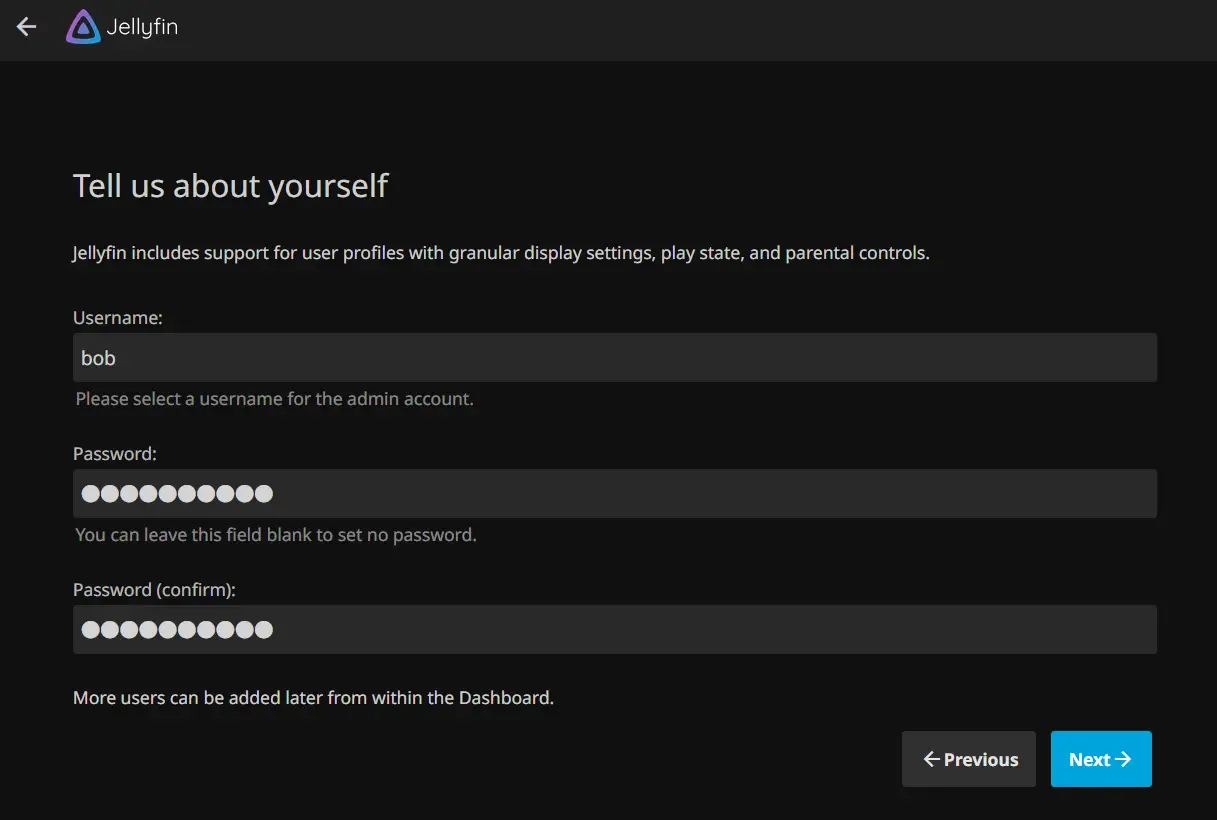Click the Password: label
This screenshot has height=820, width=1217.
coord(115,453)
